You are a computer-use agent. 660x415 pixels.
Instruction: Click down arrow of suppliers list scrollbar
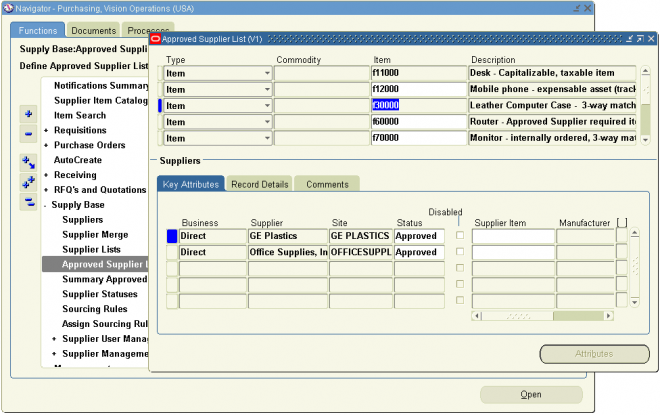[x=635, y=302]
